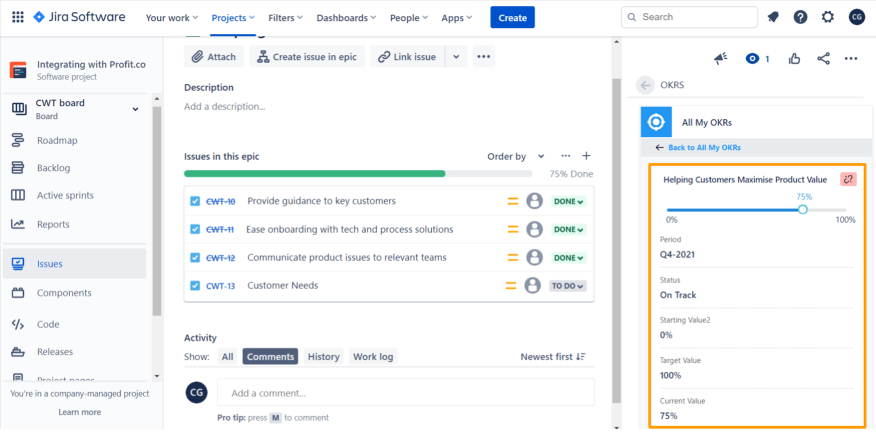Image resolution: width=876 pixels, height=434 pixels.
Task: Open the Link issue dropdown arrow
Action: (x=456, y=56)
